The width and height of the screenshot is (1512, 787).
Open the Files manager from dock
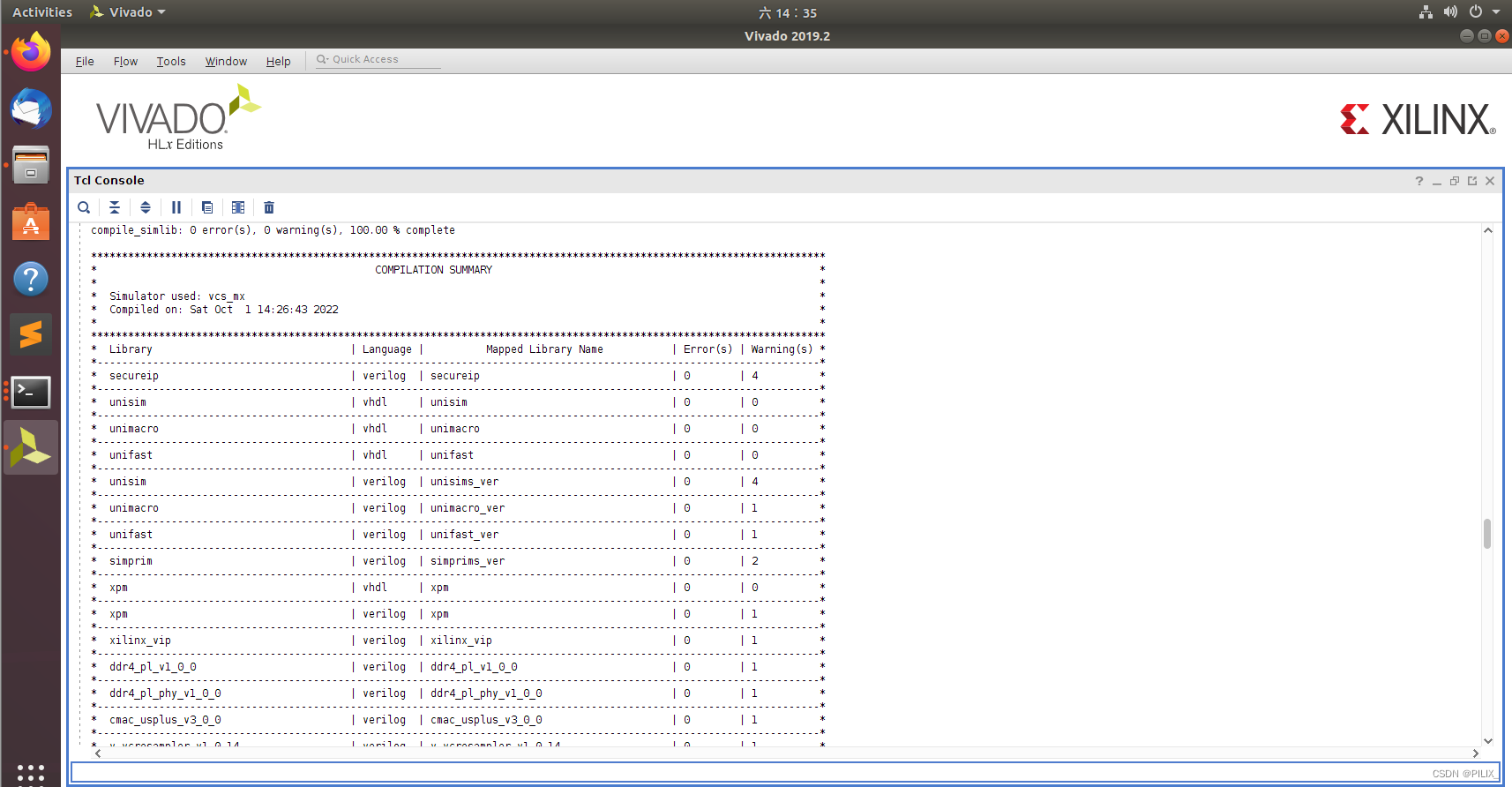31,165
